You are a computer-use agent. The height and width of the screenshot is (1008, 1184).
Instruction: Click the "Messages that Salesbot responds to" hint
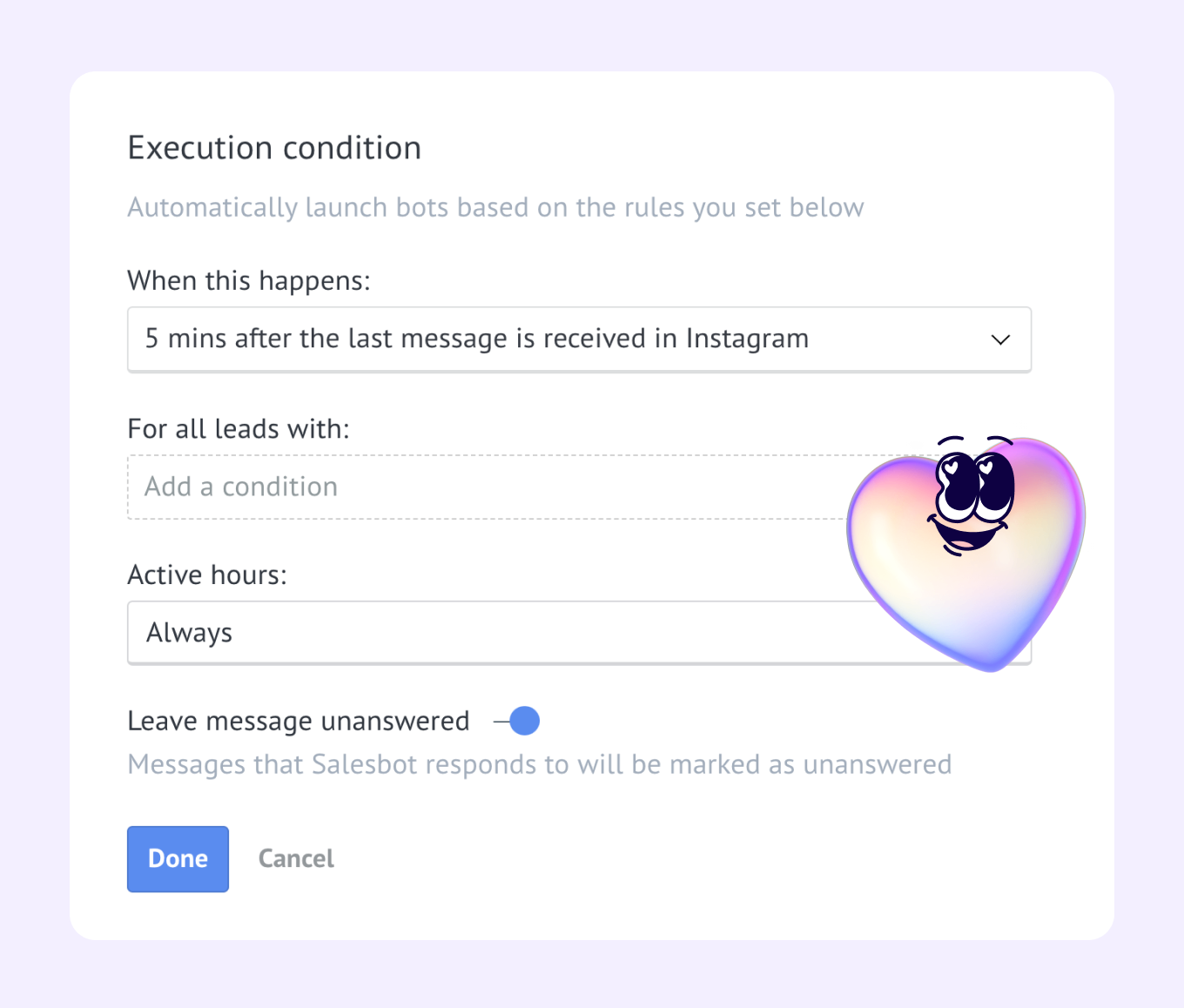coord(540,765)
